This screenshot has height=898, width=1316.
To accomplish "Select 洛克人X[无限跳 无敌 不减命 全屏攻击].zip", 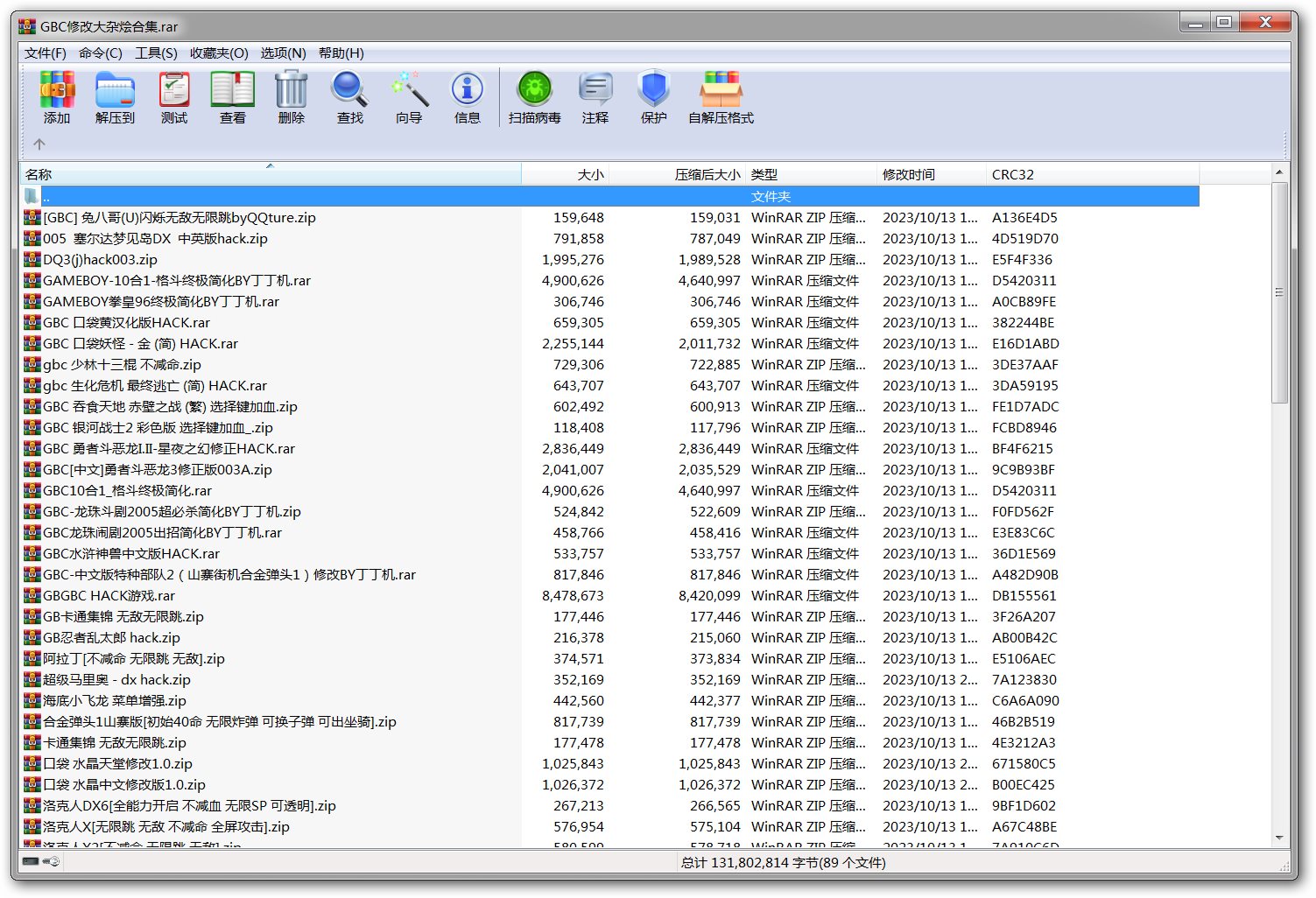I will (166, 826).
